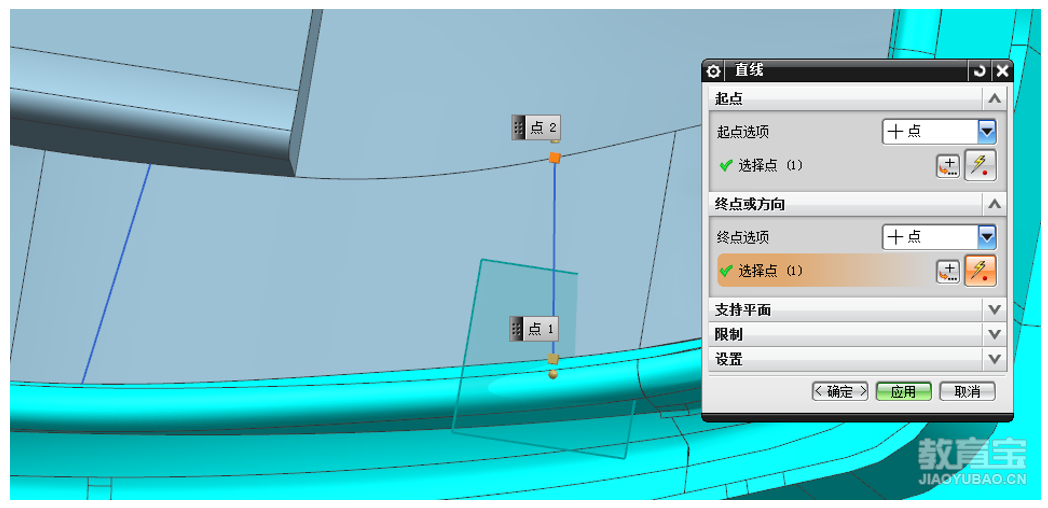This screenshot has height=508, width=1048.
Task: Click the 点 2 label handle grip
Action: 519,127
